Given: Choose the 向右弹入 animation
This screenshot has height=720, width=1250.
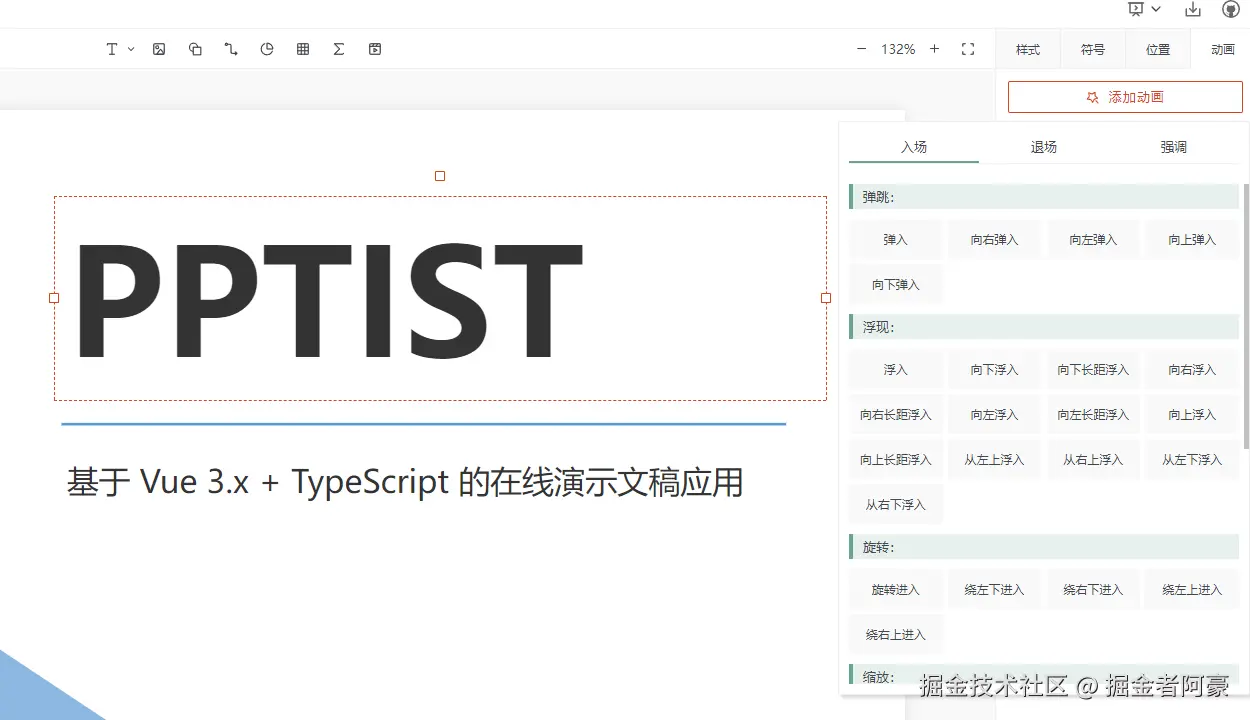Looking at the screenshot, I should pos(994,240).
